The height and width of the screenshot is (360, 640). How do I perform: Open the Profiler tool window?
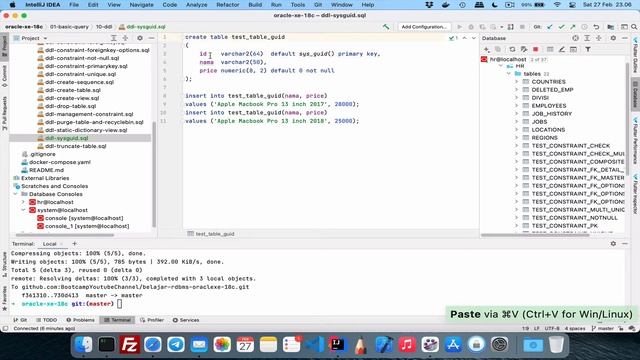(x=152, y=320)
